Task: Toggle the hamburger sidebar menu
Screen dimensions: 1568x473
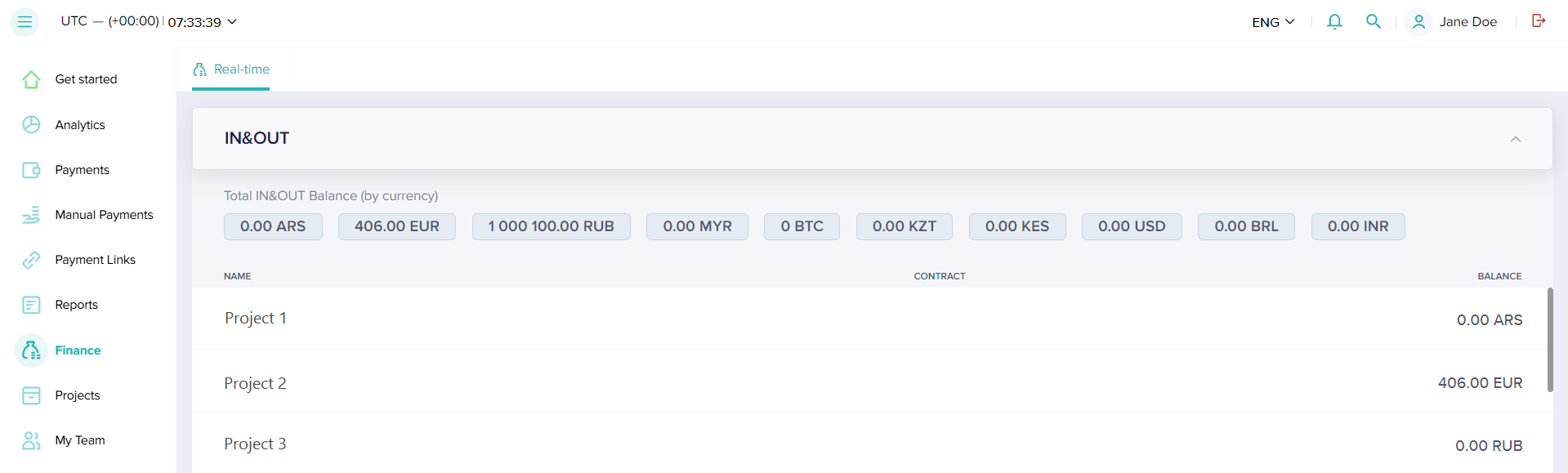Action: click(x=25, y=22)
